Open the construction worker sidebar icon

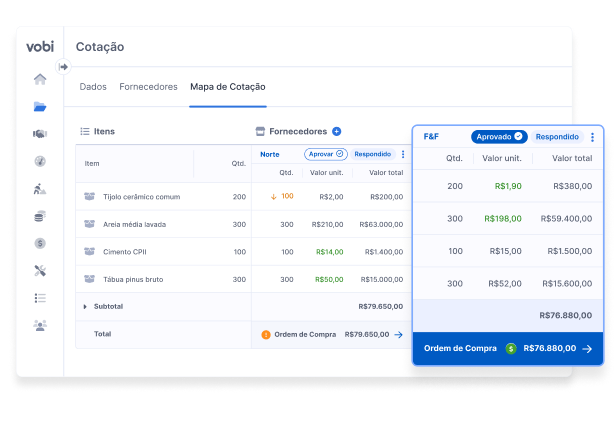tap(40, 189)
